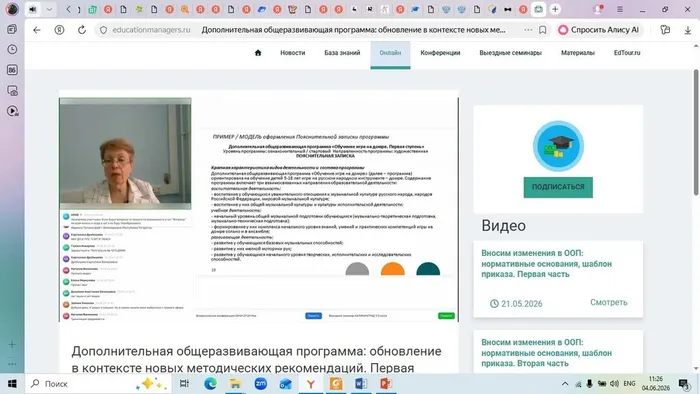Click the speaker webcam video thumbnail

(125, 153)
